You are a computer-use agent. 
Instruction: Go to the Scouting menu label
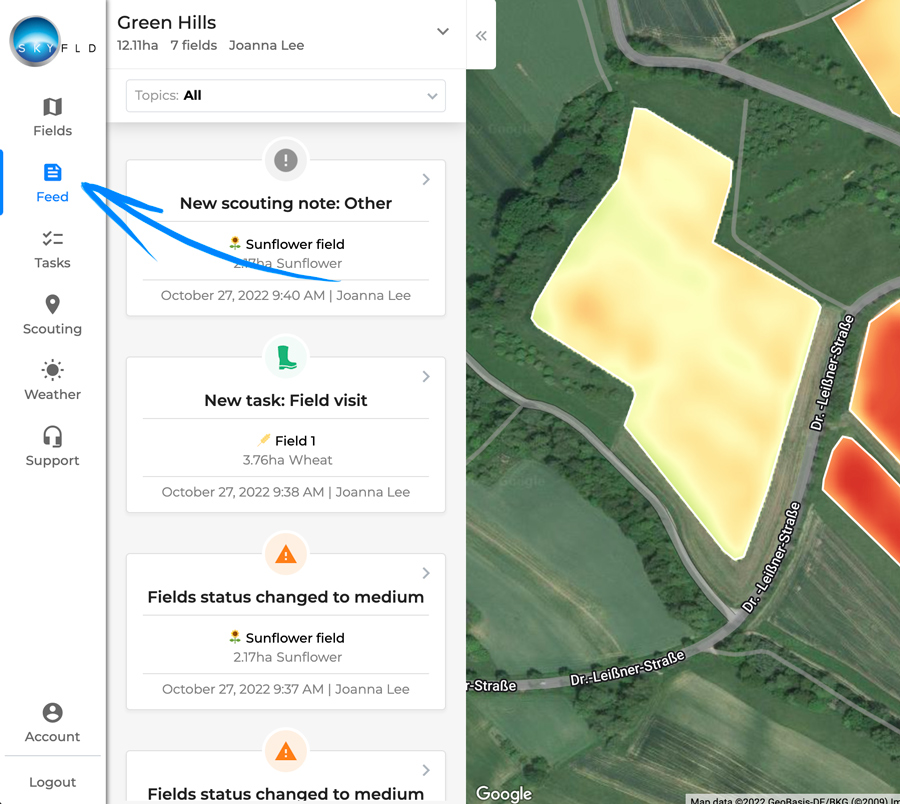(52, 329)
